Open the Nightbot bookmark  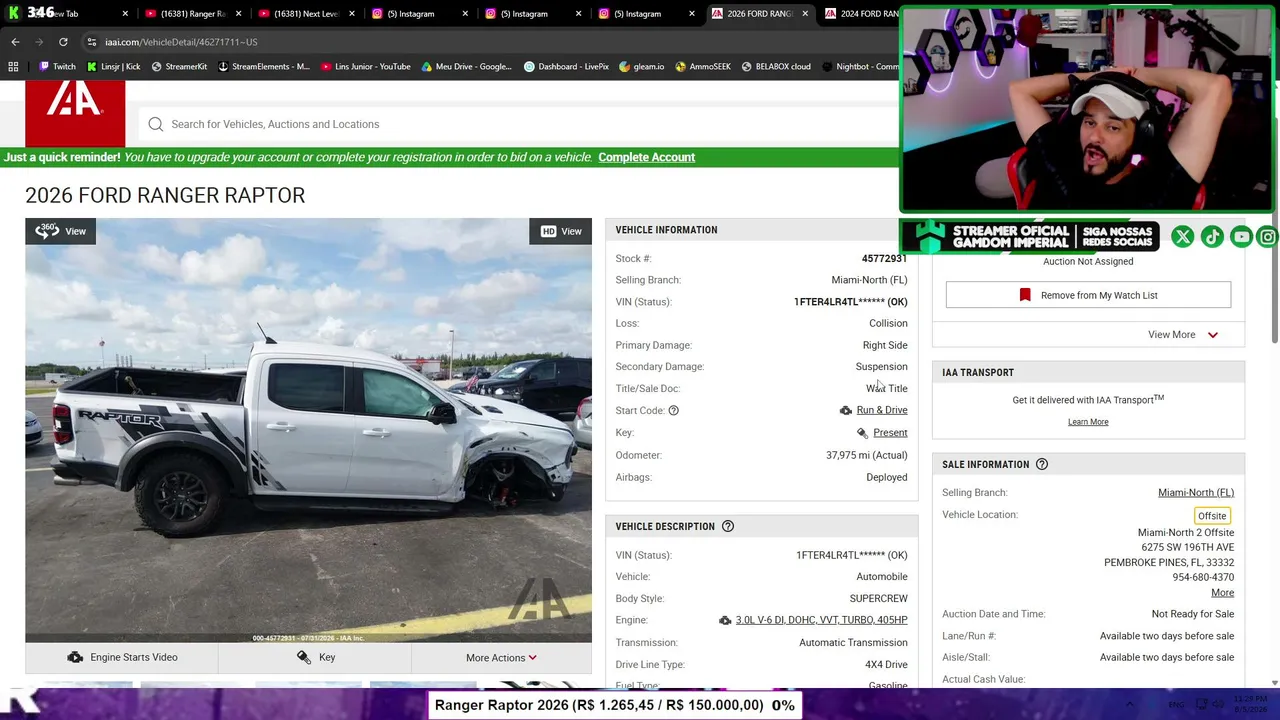point(860,67)
